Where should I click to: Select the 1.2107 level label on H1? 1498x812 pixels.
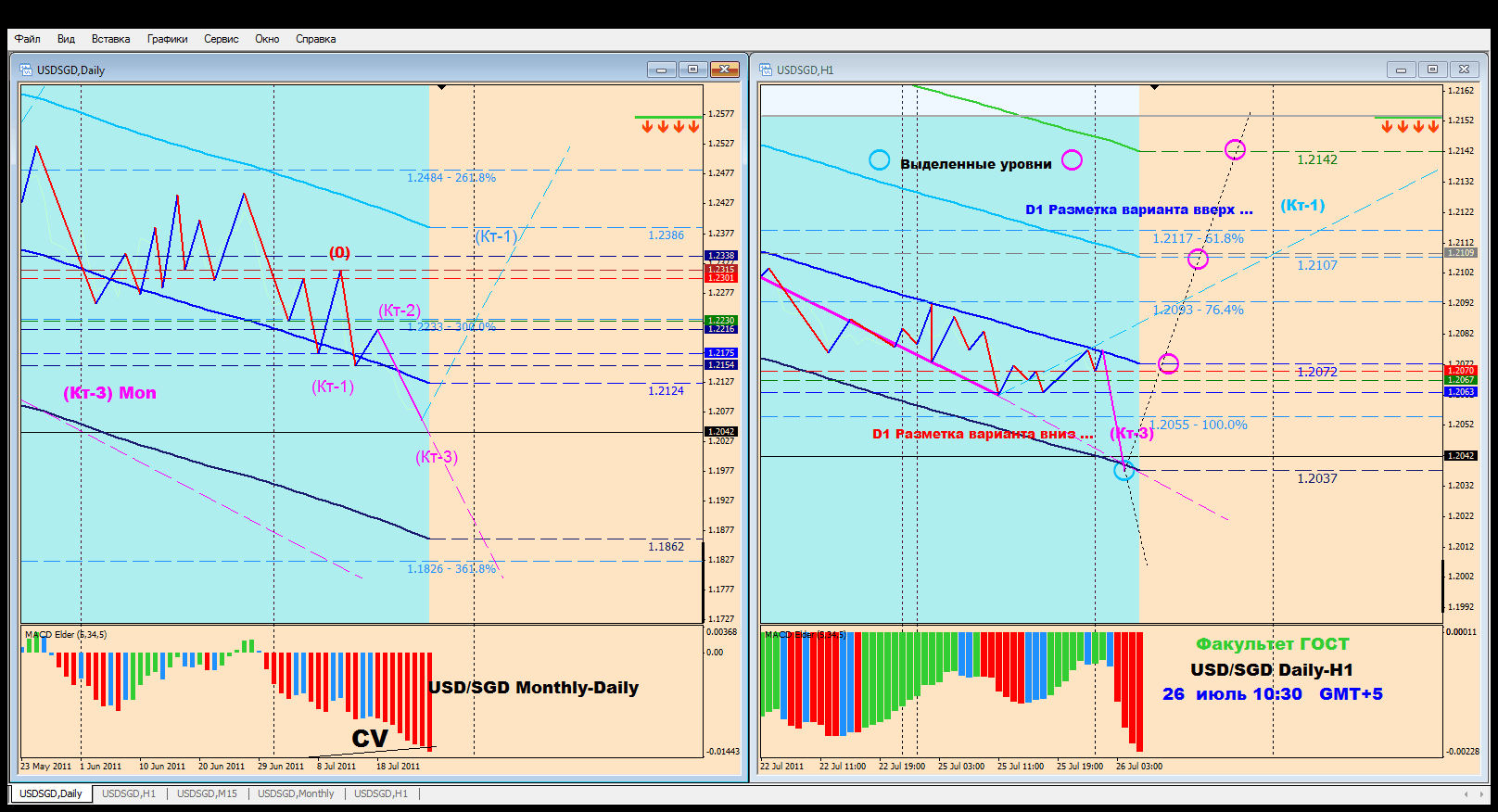coord(1317,265)
